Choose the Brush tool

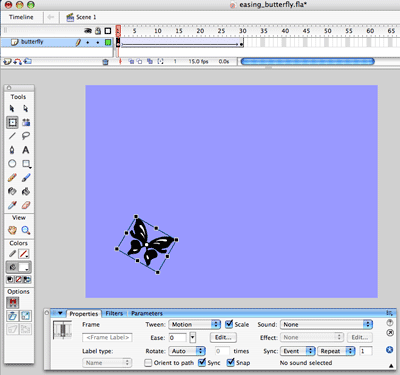pyautogui.click(x=26, y=178)
